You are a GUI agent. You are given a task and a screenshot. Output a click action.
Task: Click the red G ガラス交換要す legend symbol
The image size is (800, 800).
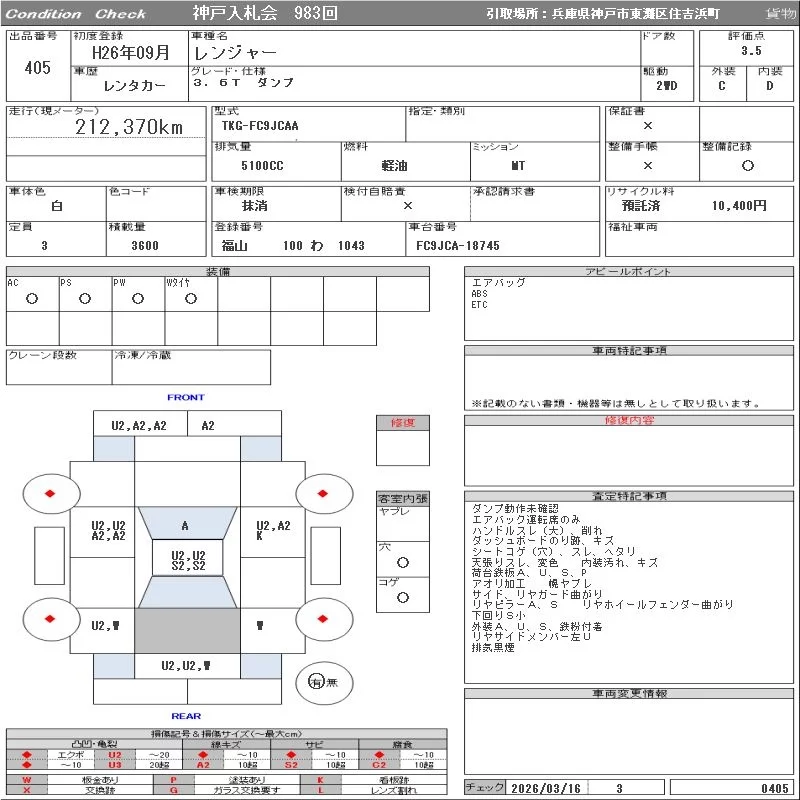coord(174,790)
